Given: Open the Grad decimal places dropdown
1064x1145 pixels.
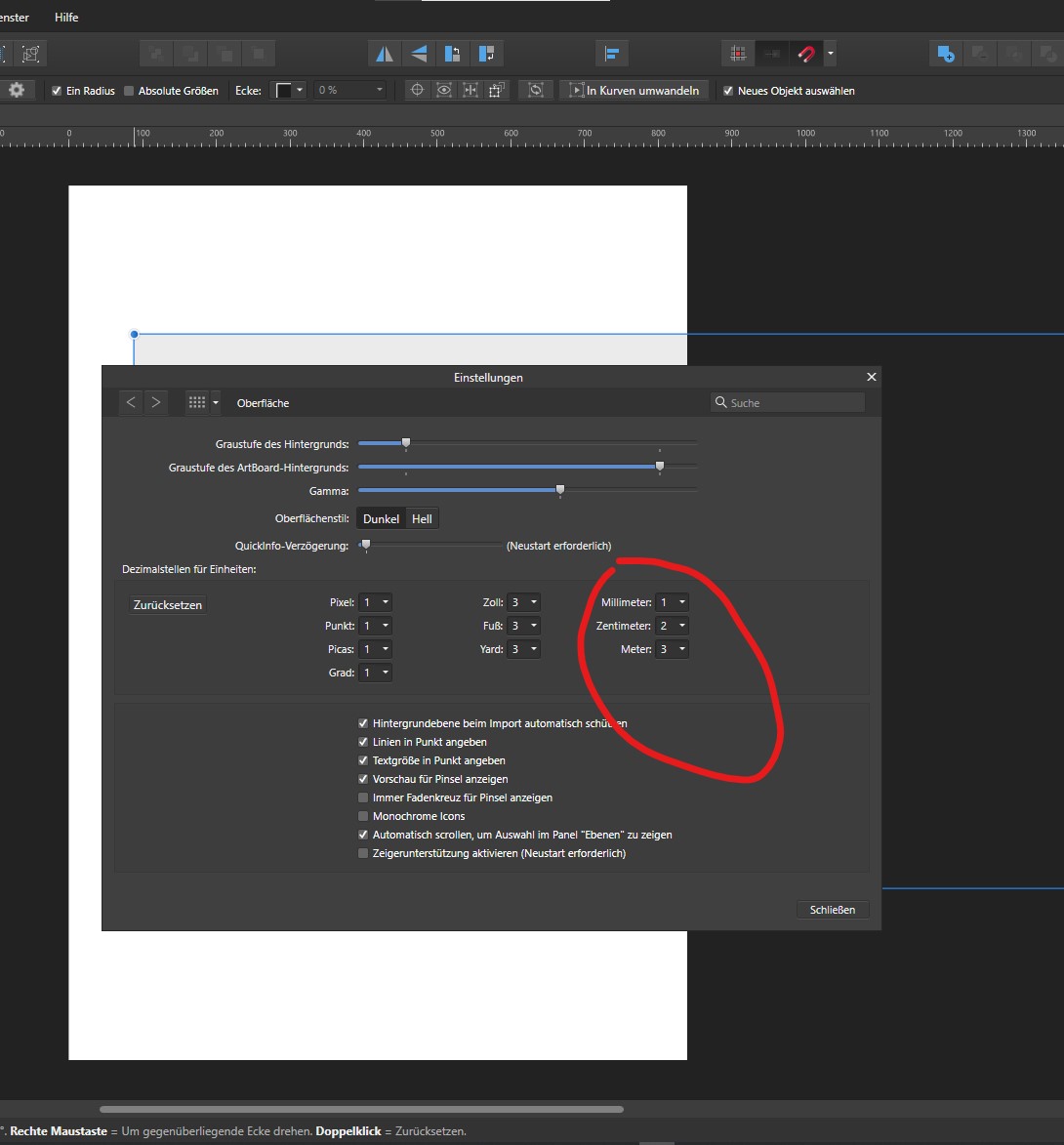Looking at the screenshot, I should coord(376,673).
